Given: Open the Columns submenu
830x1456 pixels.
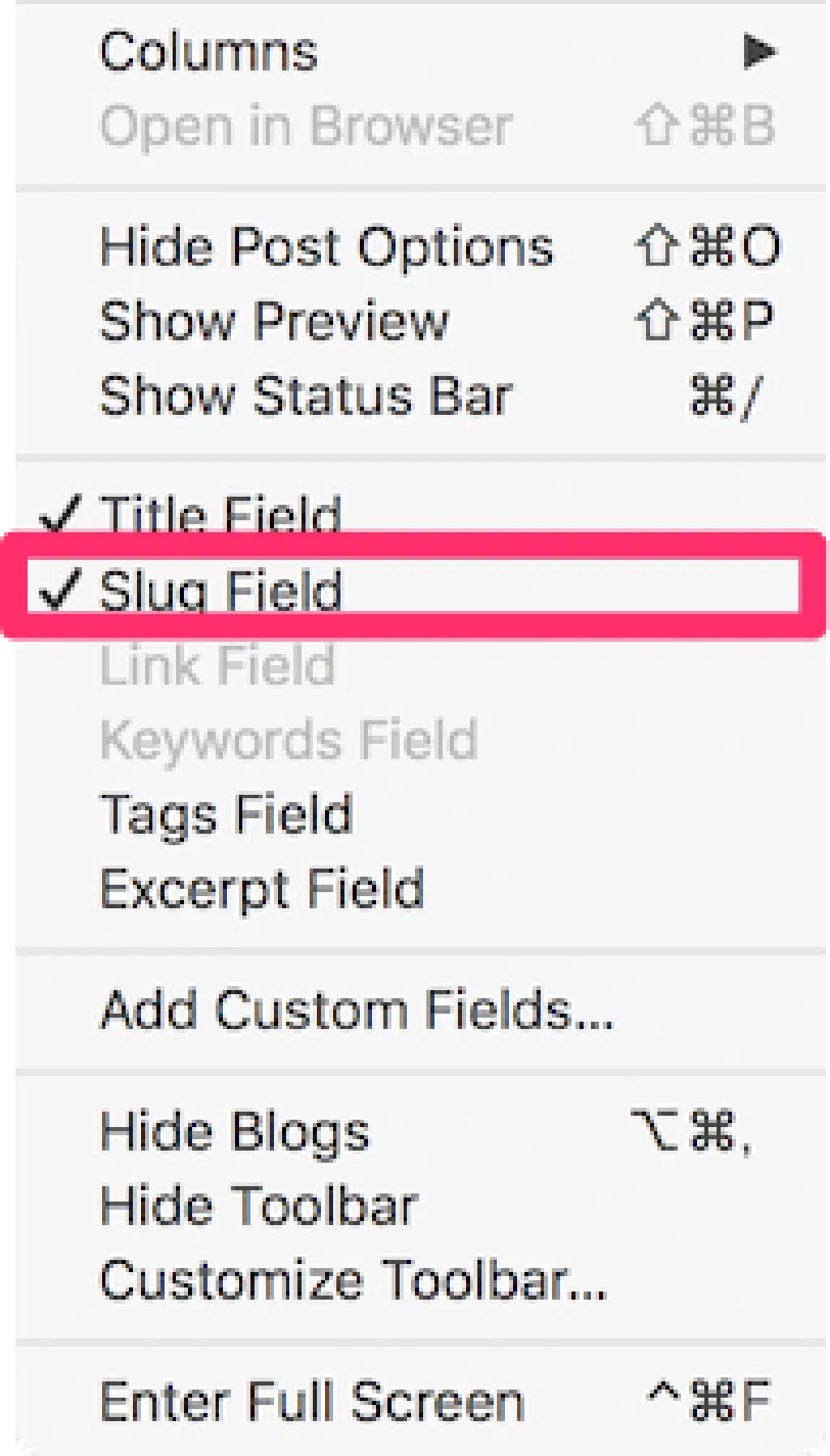Looking at the screenshot, I should coord(208,53).
